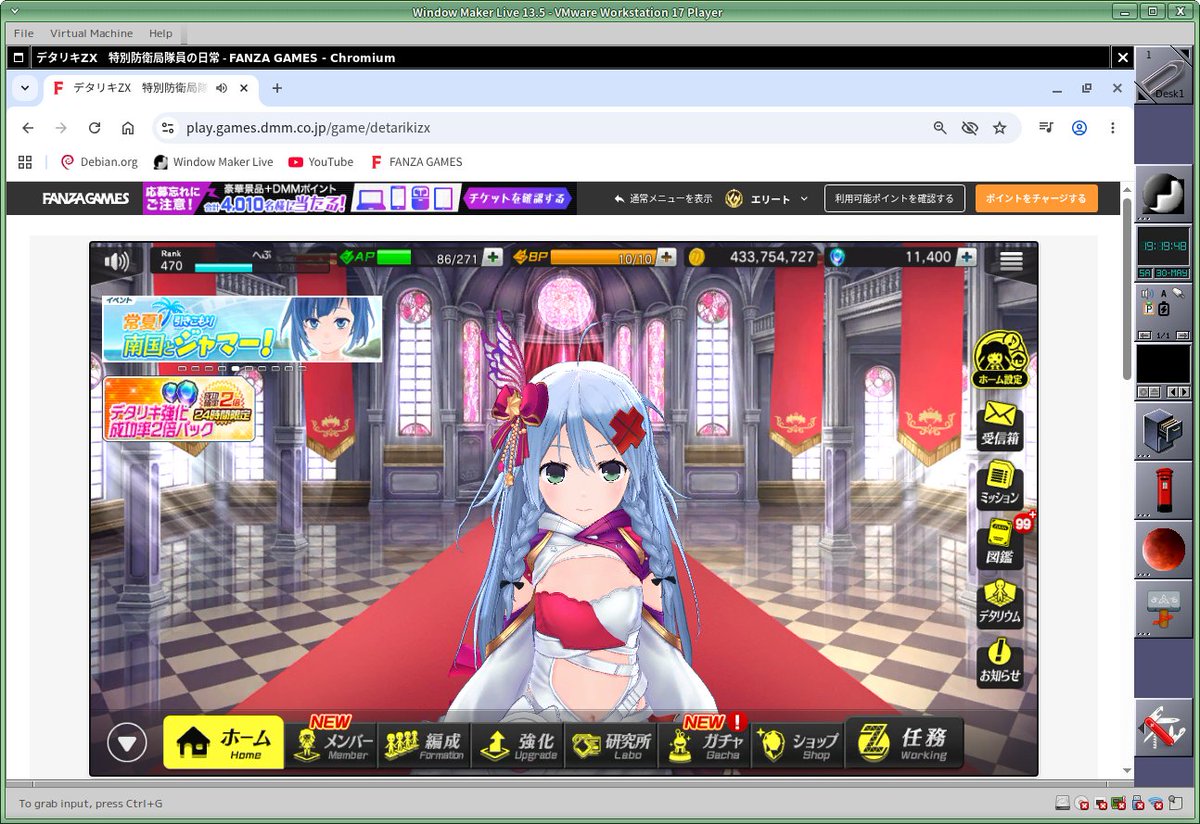This screenshot has width=1200, height=824.
Task: Open the Chromium profile icon
Action: point(1079,128)
